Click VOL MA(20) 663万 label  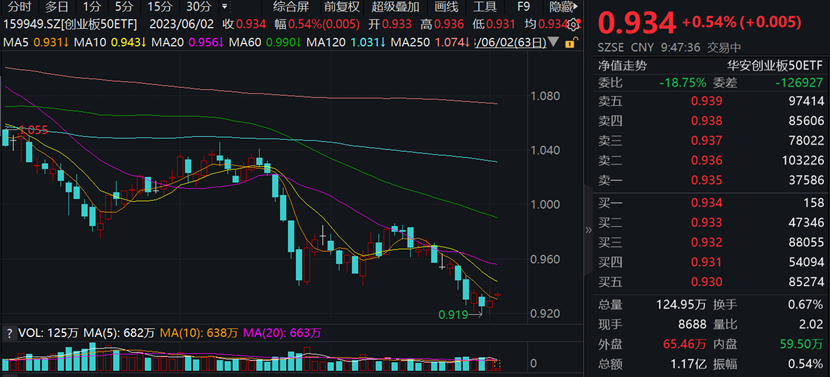pos(282,333)
